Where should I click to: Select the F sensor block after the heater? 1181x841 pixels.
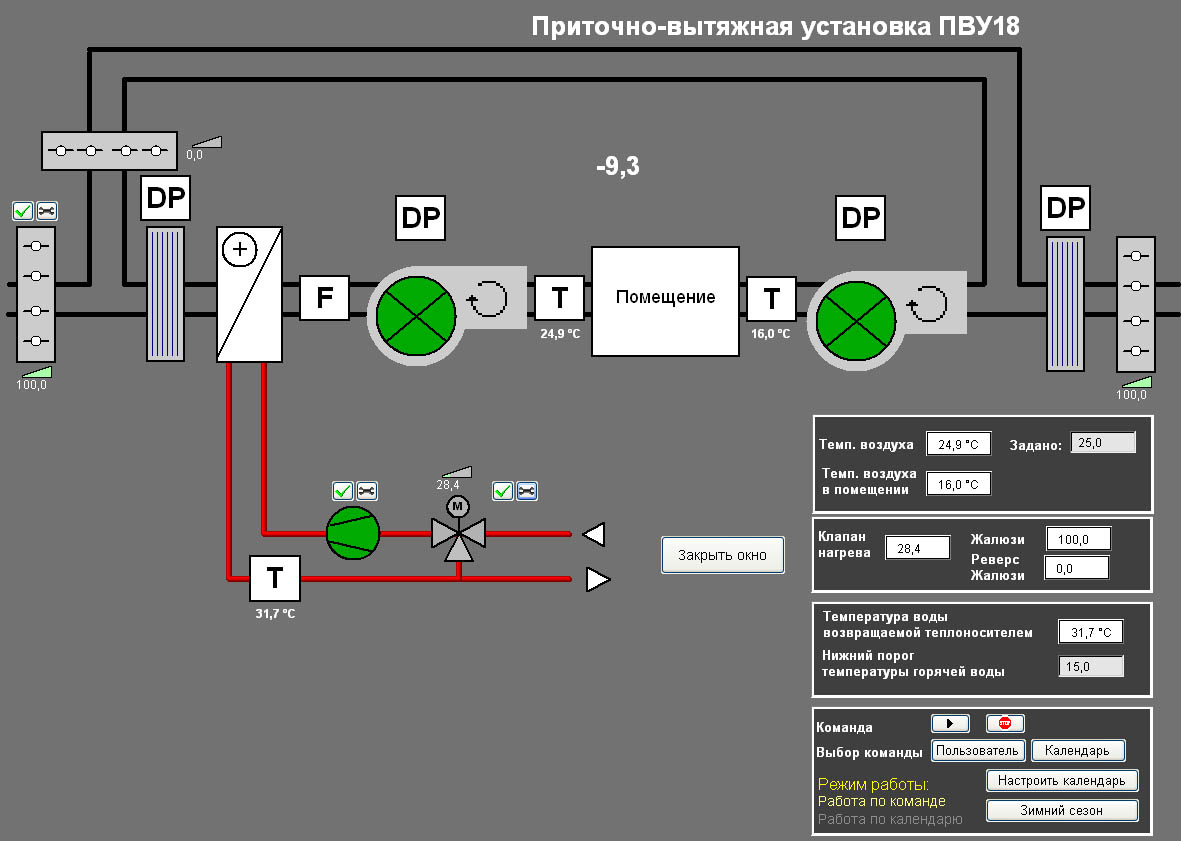(324, 298)
